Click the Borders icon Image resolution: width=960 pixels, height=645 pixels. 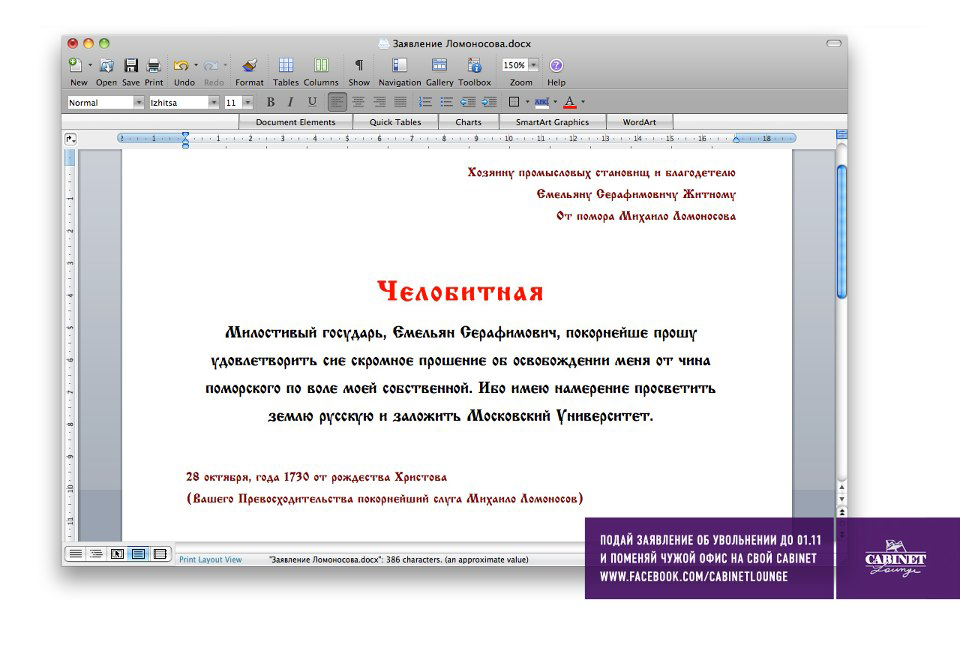coord(514,102)
